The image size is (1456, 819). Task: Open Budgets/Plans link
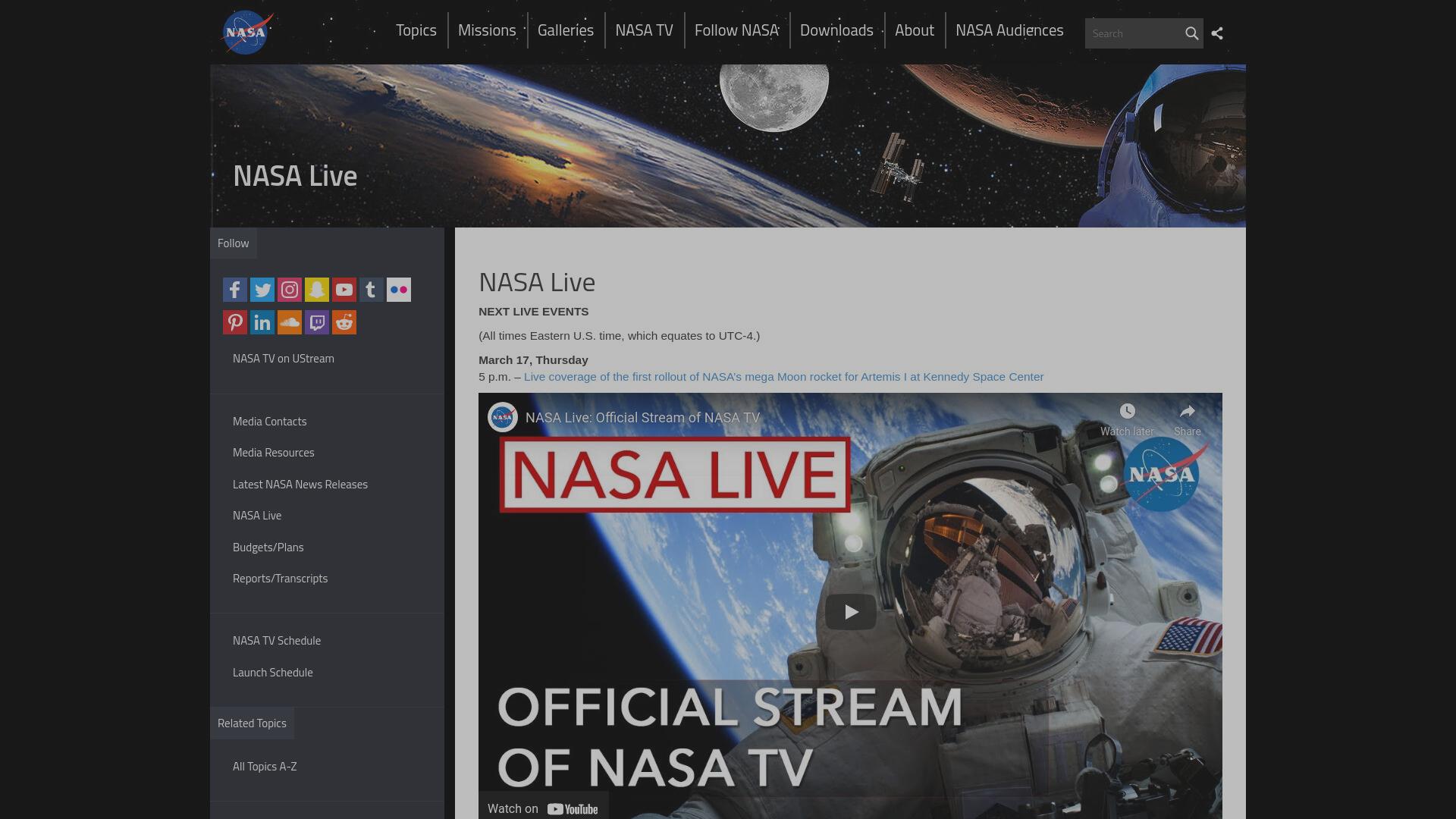coord(268,548)
